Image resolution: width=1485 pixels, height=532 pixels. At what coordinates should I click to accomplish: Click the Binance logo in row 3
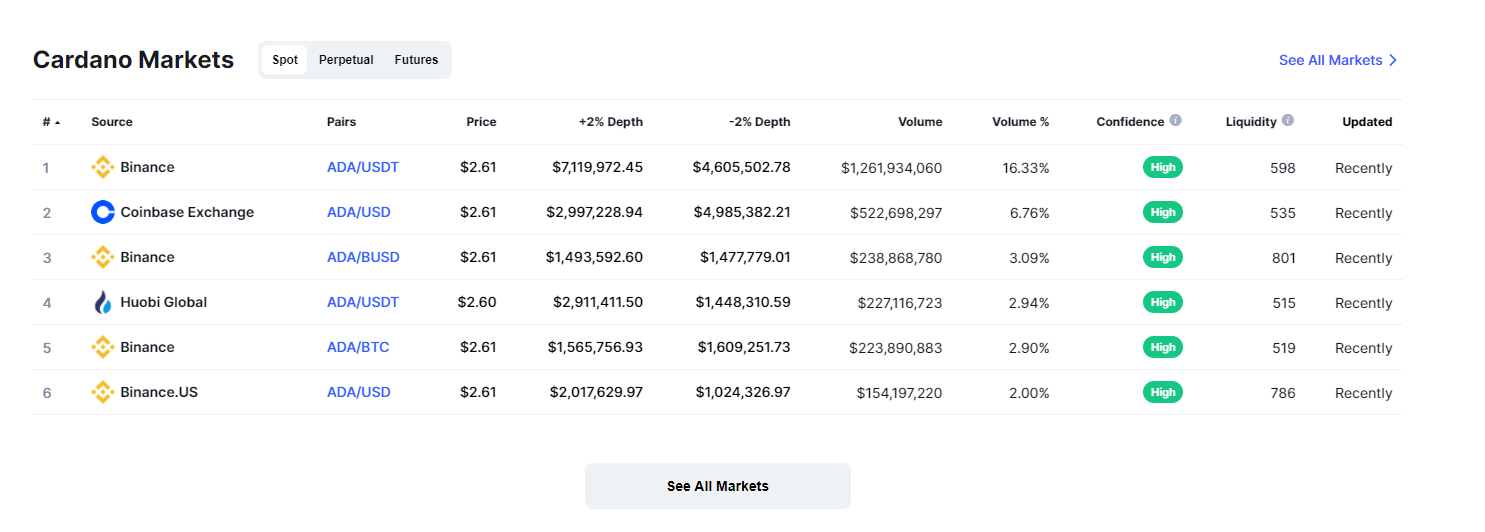102,257
